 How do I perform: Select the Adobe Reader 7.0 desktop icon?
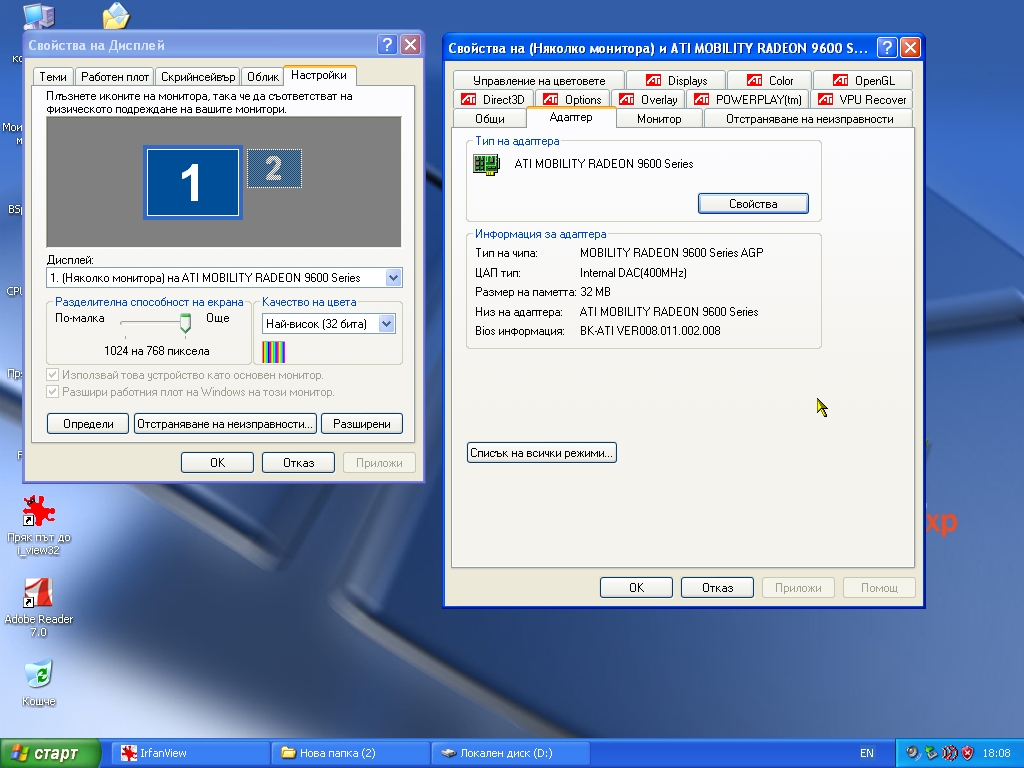point(39,608)
